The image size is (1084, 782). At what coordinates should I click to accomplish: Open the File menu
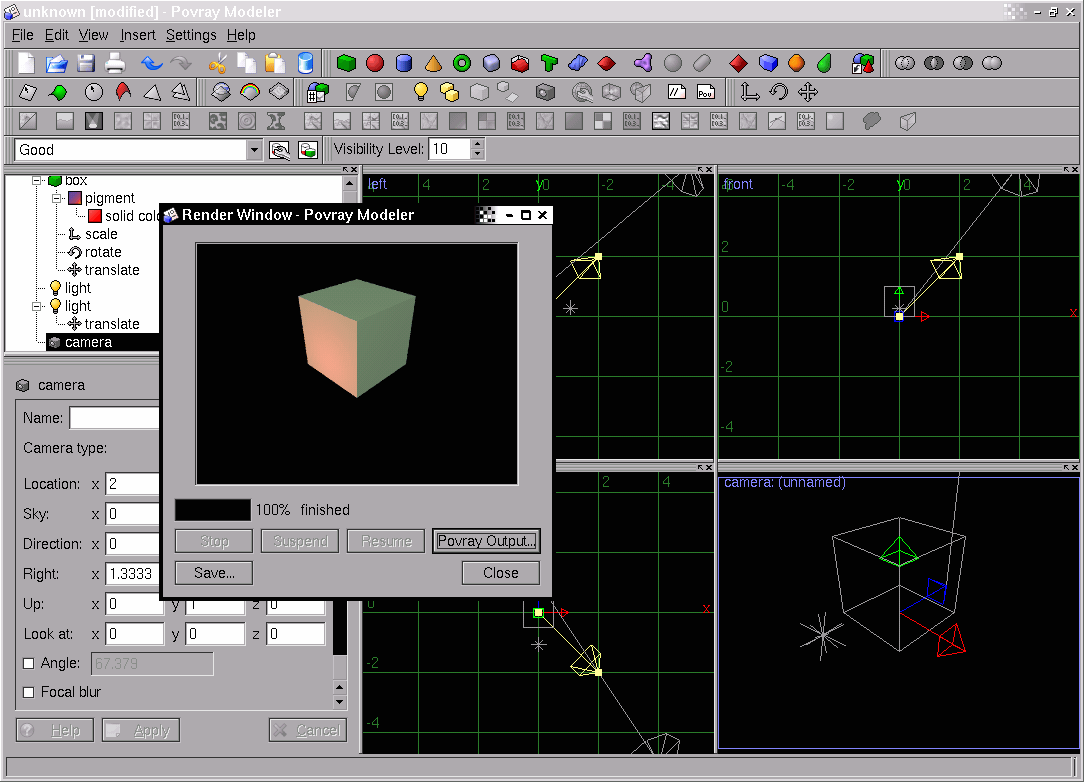22,35
